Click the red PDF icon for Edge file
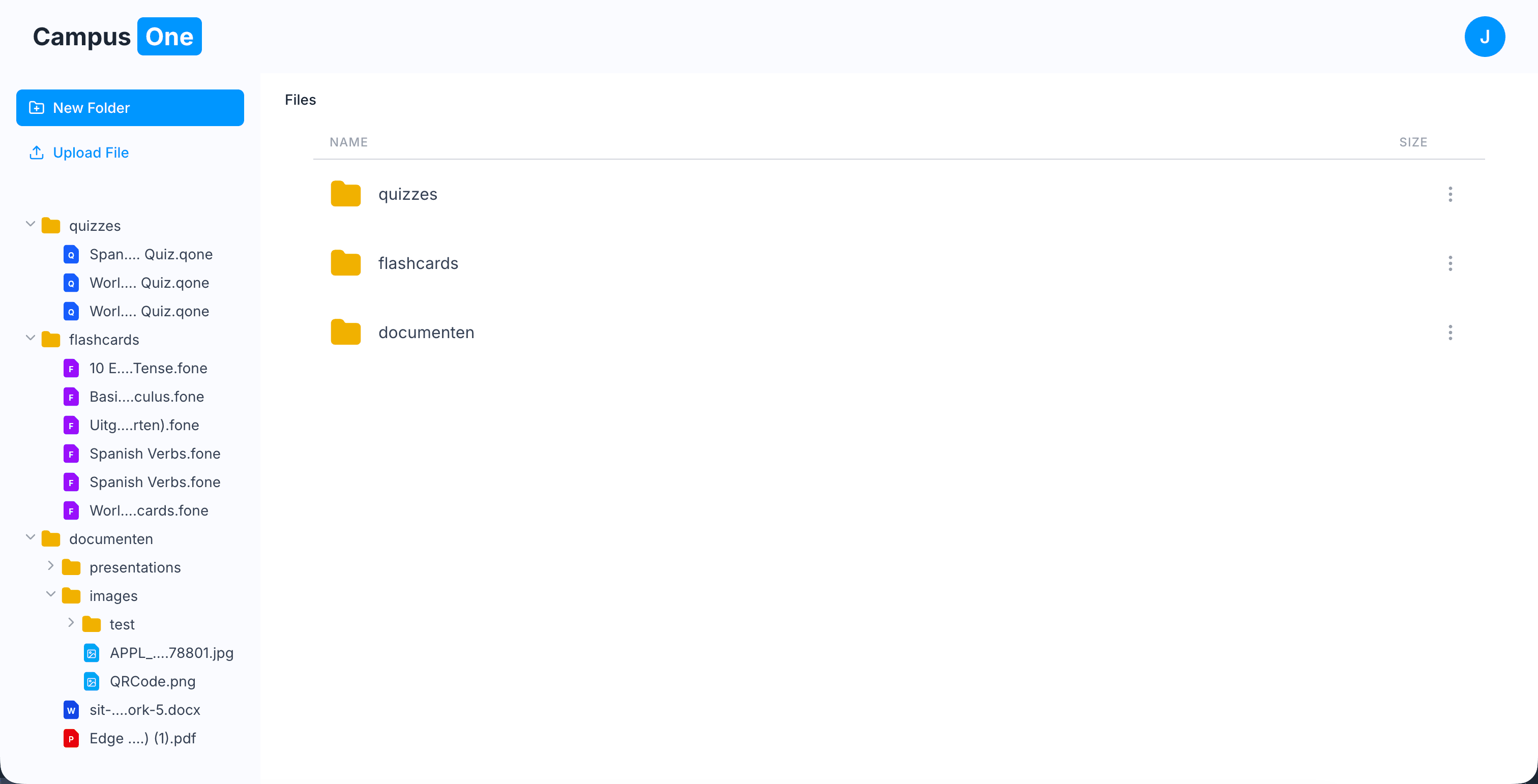1538x784 pixels. pyautogui.click(x=71, y=738)
